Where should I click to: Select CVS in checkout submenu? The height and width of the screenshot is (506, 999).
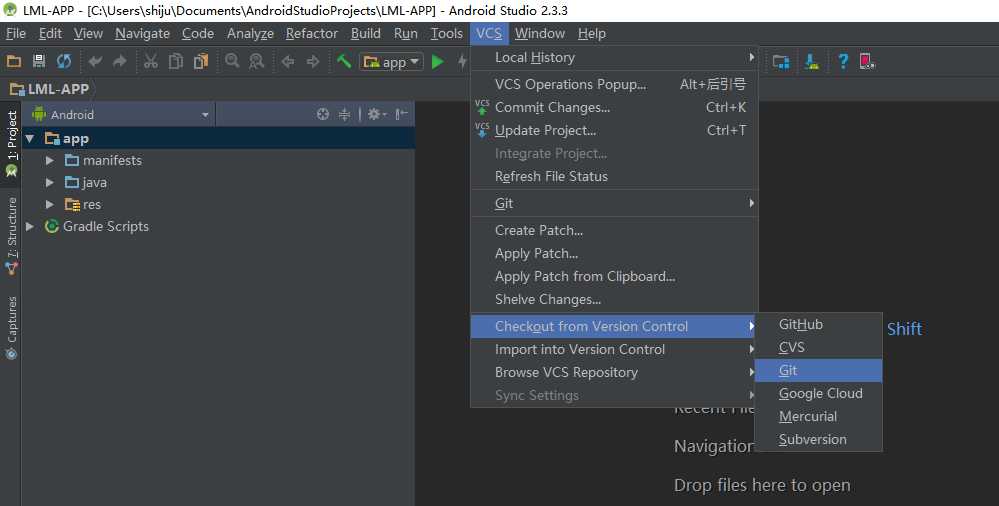pos(819,347)
